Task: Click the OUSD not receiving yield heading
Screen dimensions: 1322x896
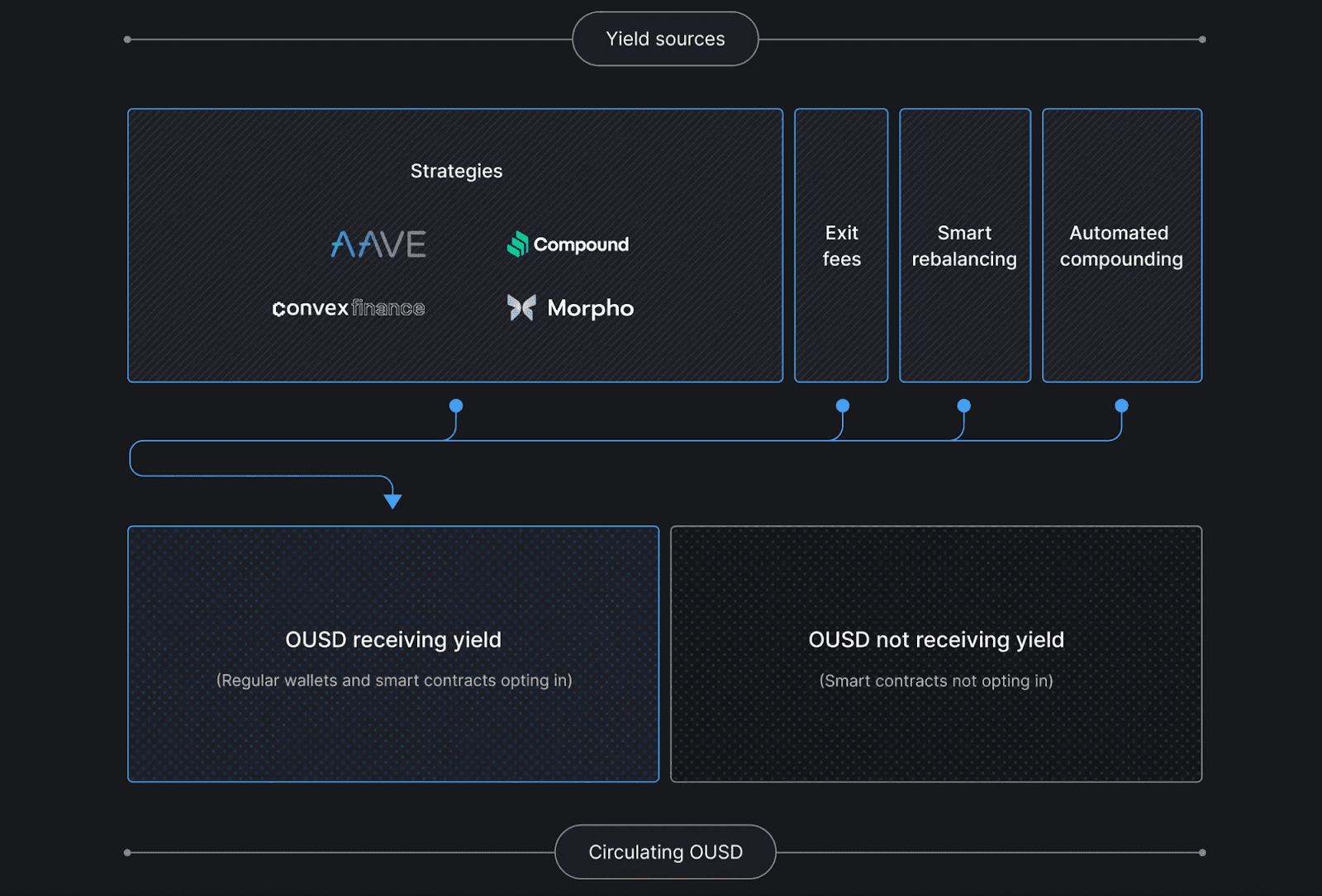Action: (936, 640)
